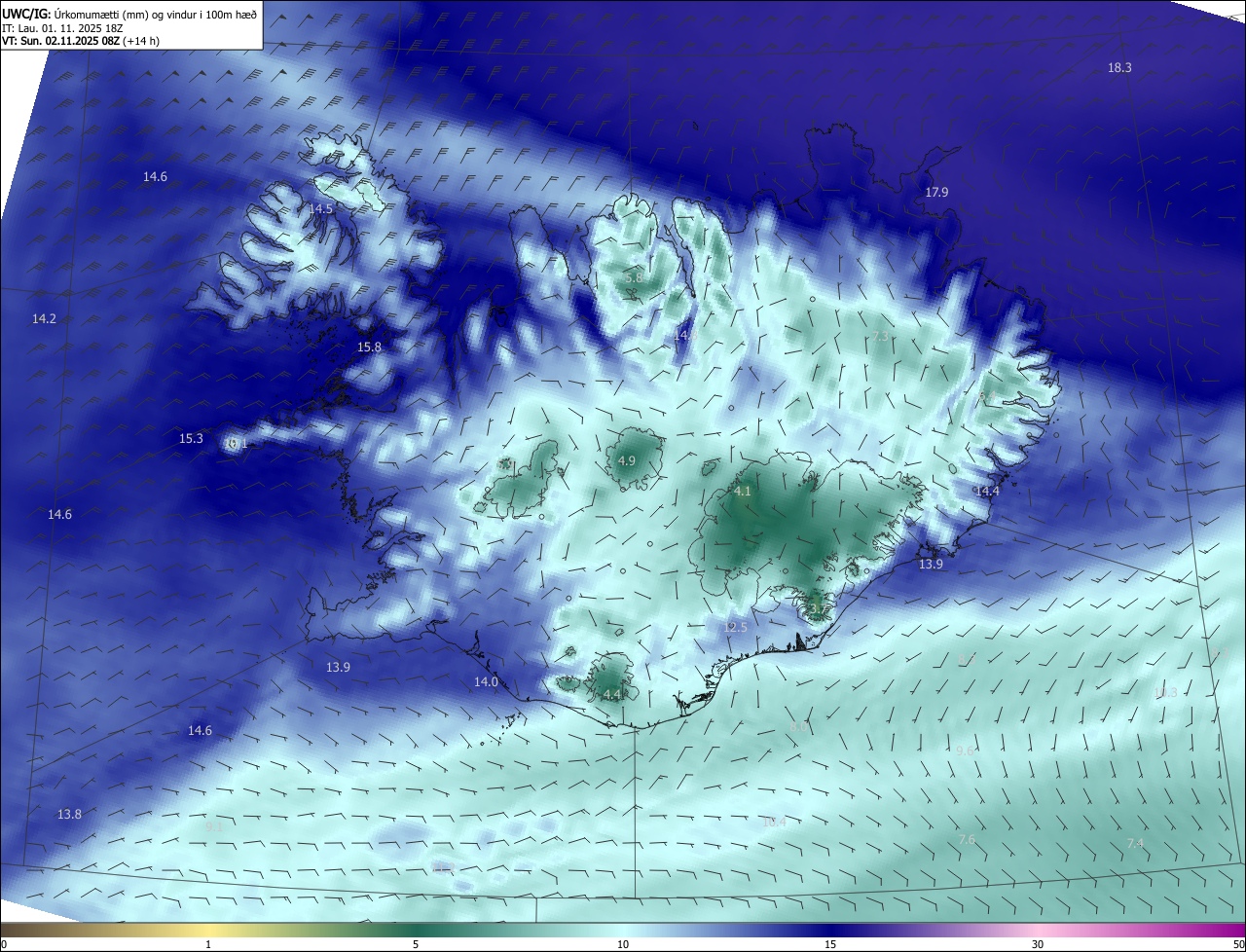Click the 10.1 value at Snæfellsnes tip
Viewport: 1246px width, 952px height.
coord(237,443)
